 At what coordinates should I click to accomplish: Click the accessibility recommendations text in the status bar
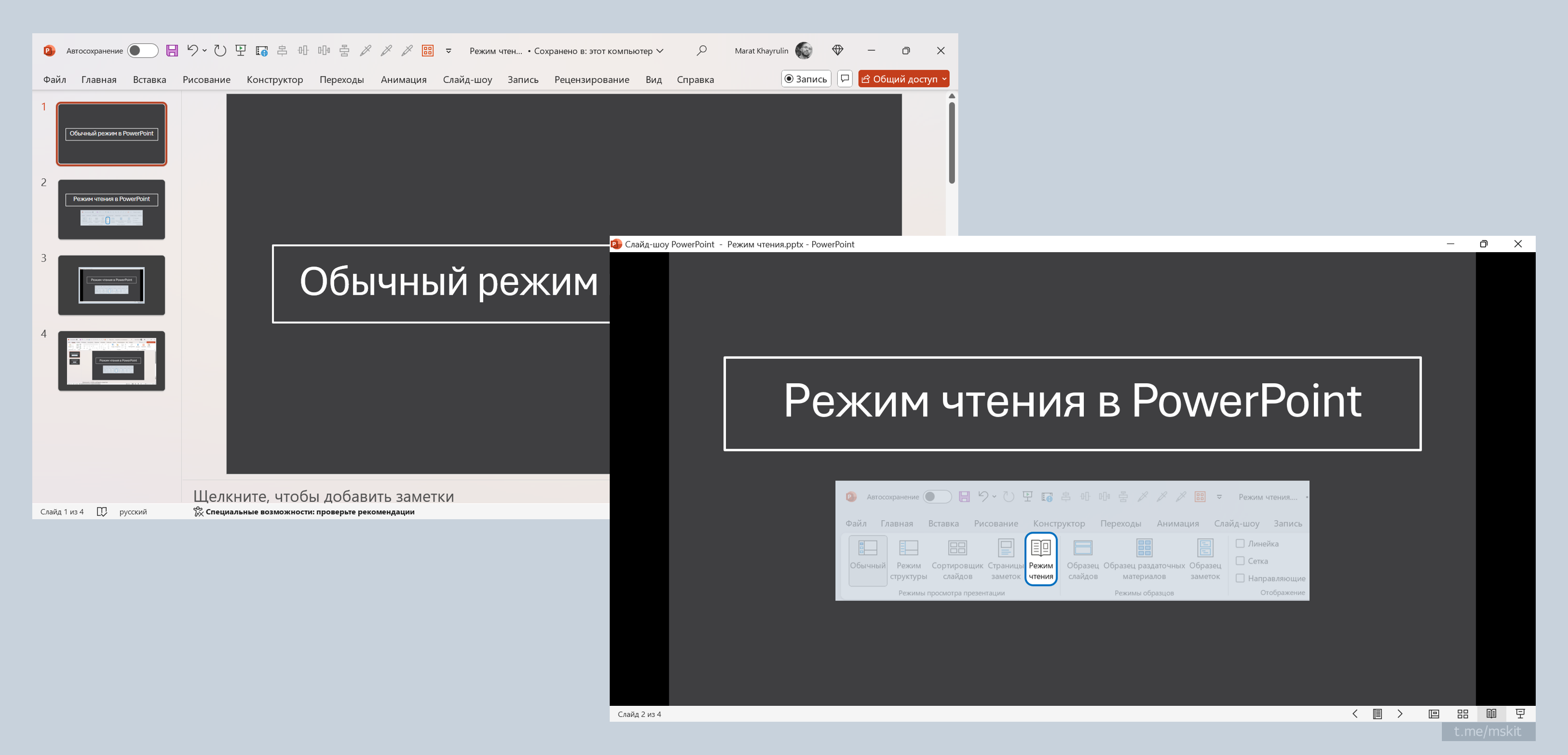(310, 512)
